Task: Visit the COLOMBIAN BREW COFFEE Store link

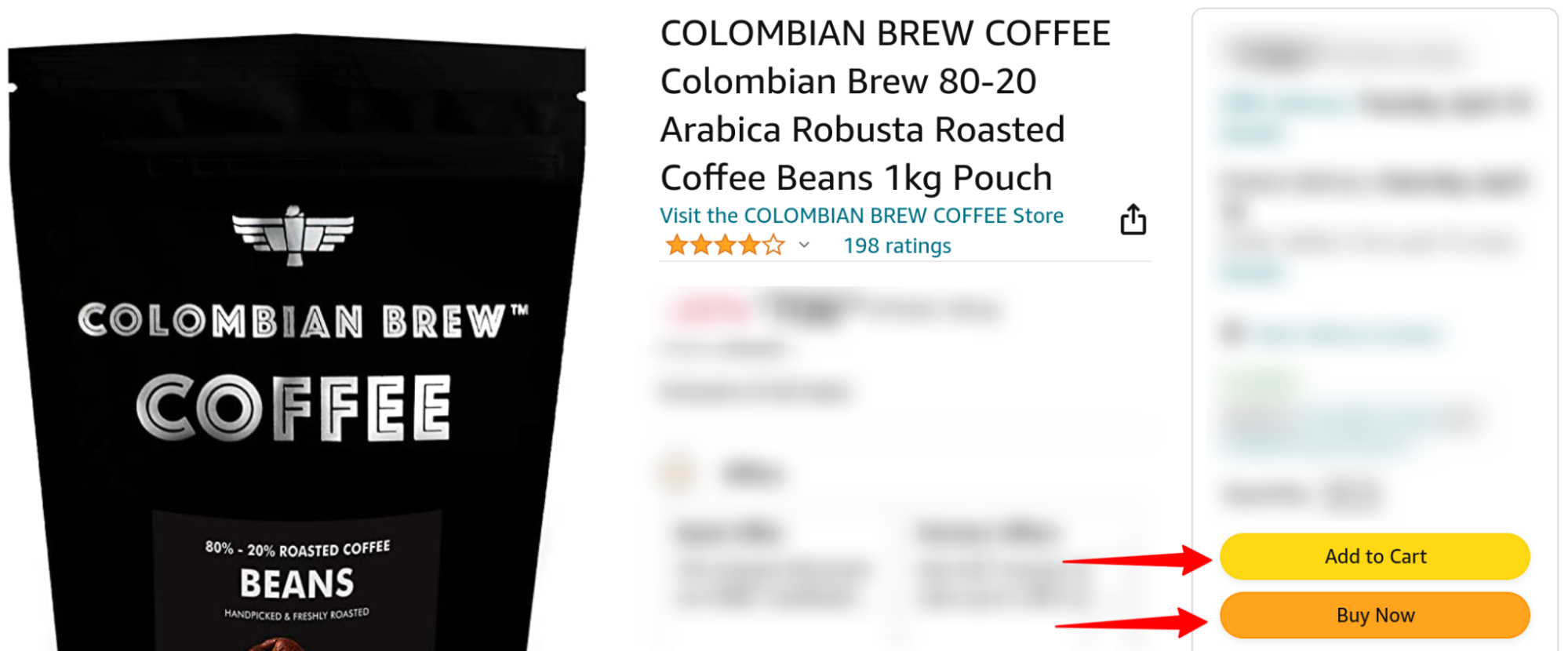Action: click(x=861, y=215)
